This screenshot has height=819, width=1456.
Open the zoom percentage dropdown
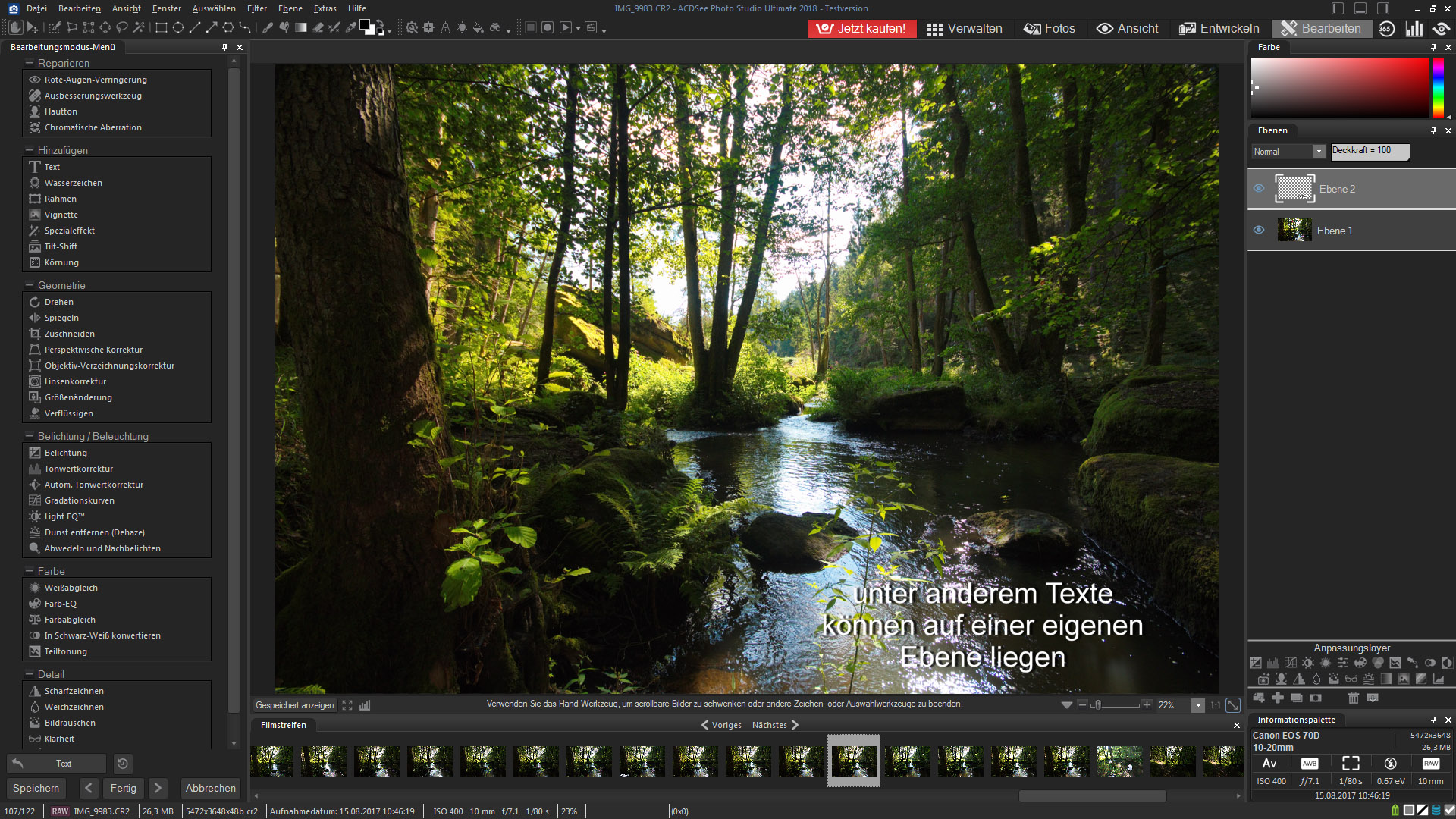pos(1198,705)
